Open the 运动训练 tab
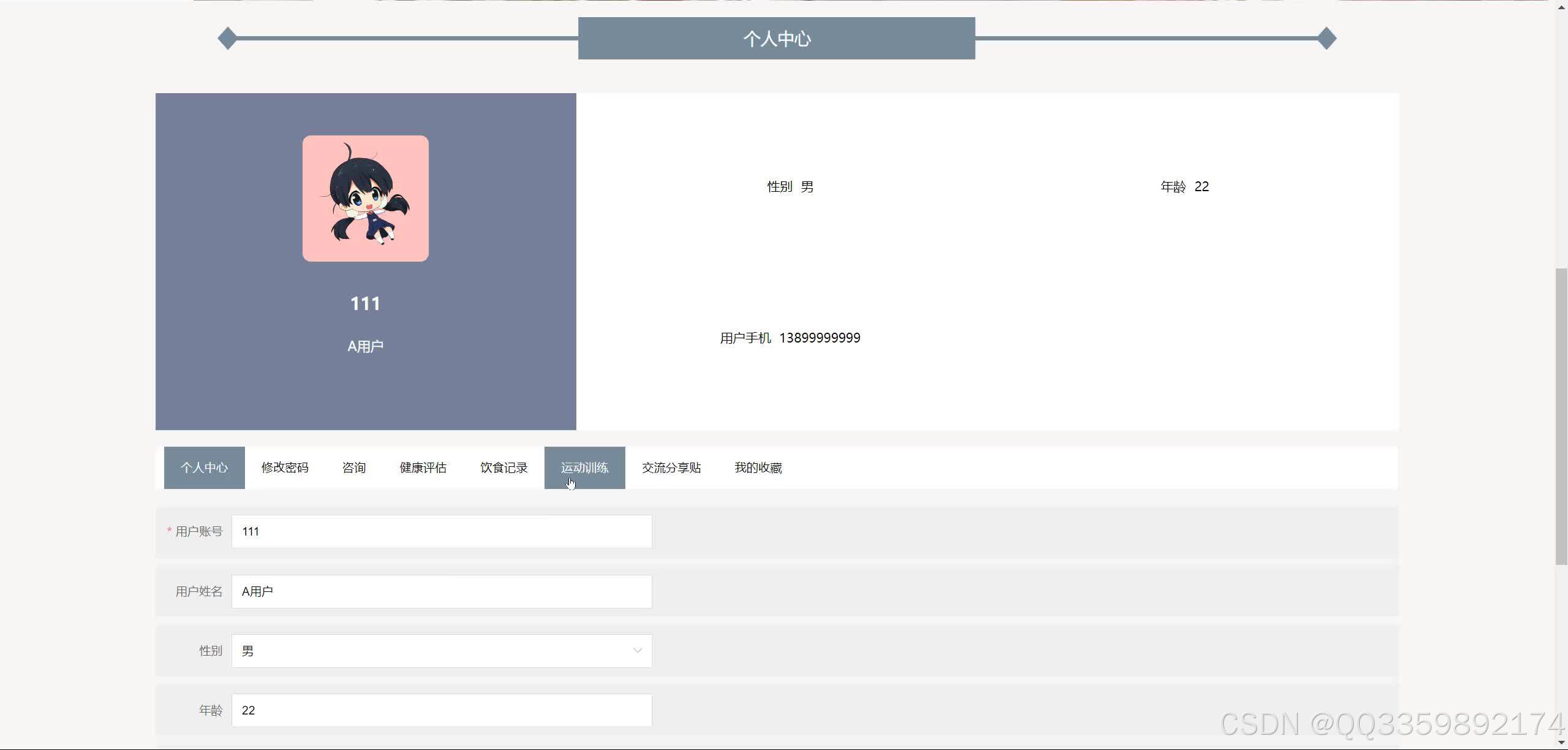 584,468
